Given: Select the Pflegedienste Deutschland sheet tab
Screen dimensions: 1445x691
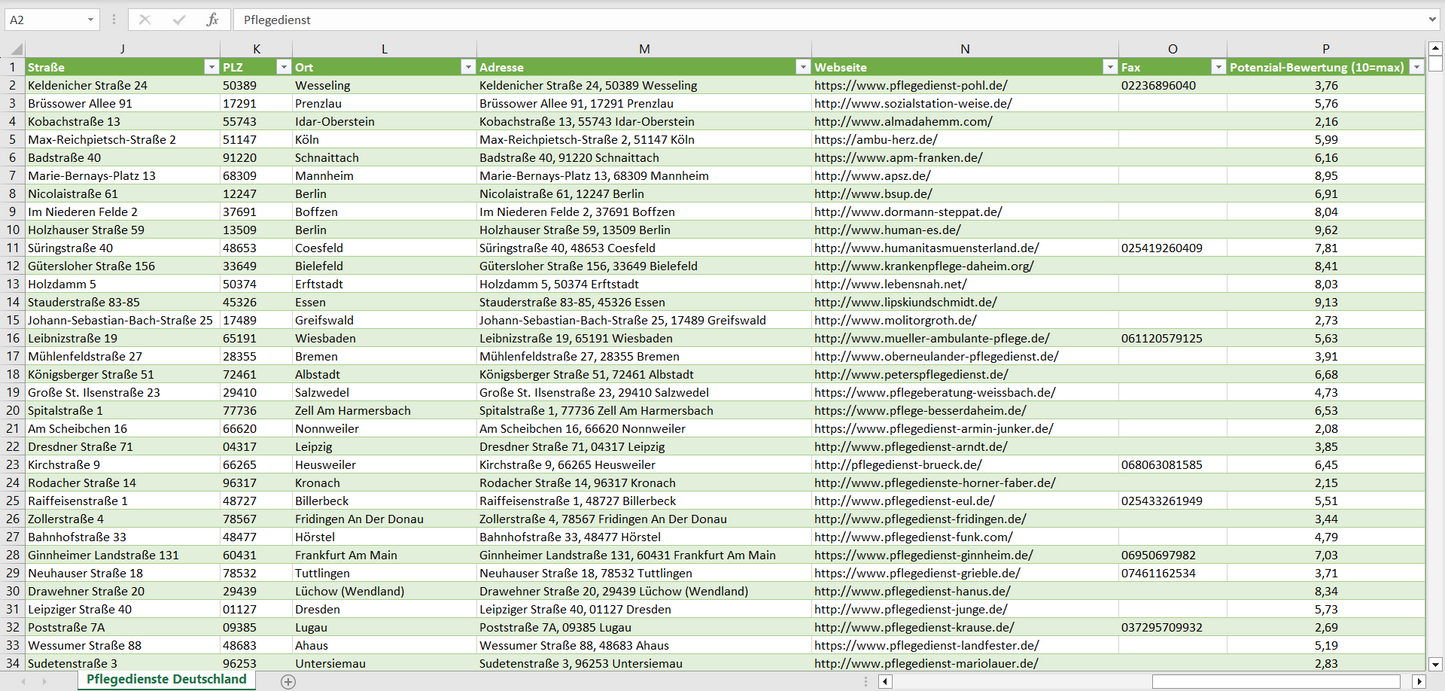Looking at the screenshot, I should coord(166,680).
